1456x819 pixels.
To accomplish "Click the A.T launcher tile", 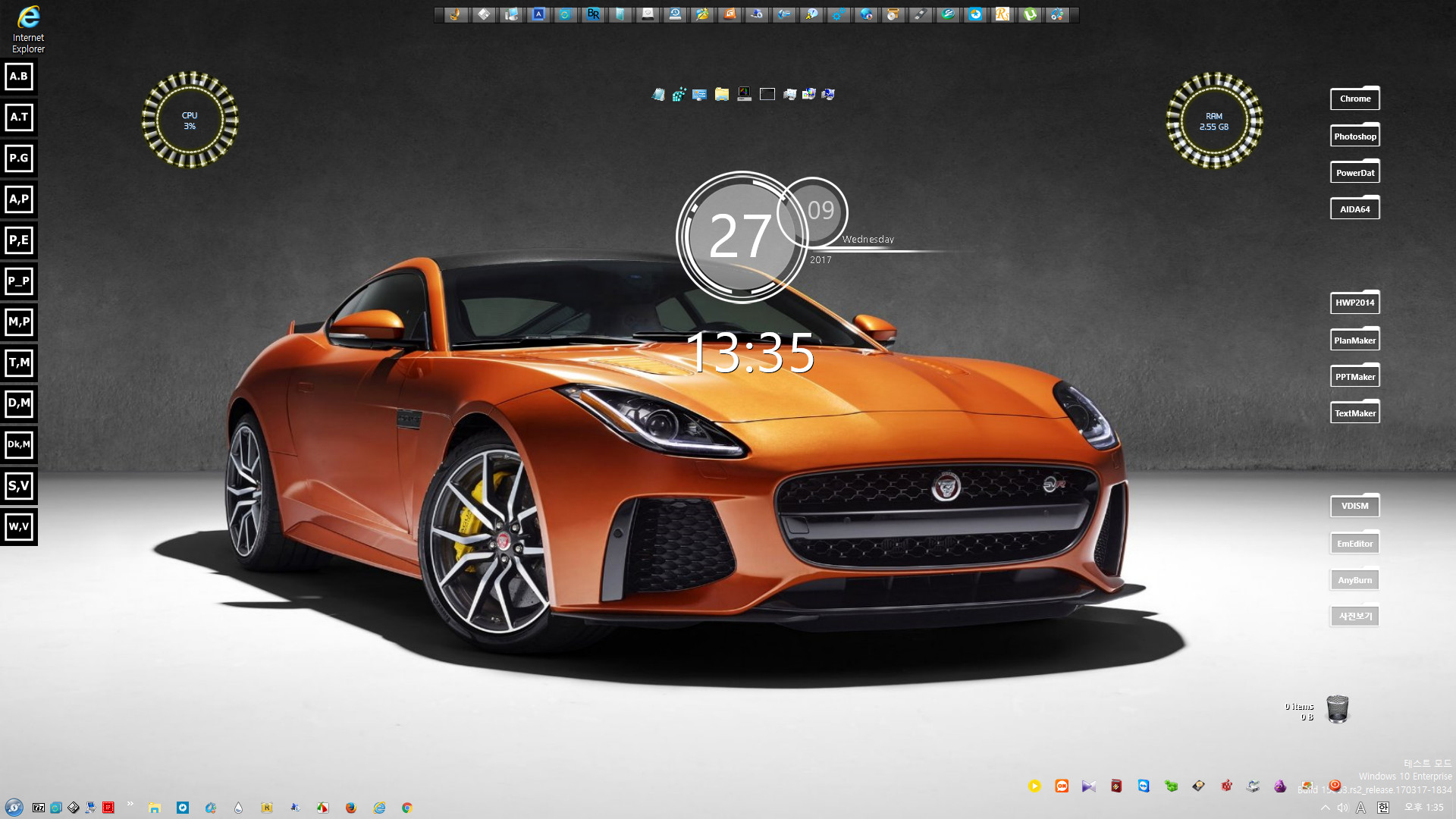I will pyautogui.click(x=19, y=118).
